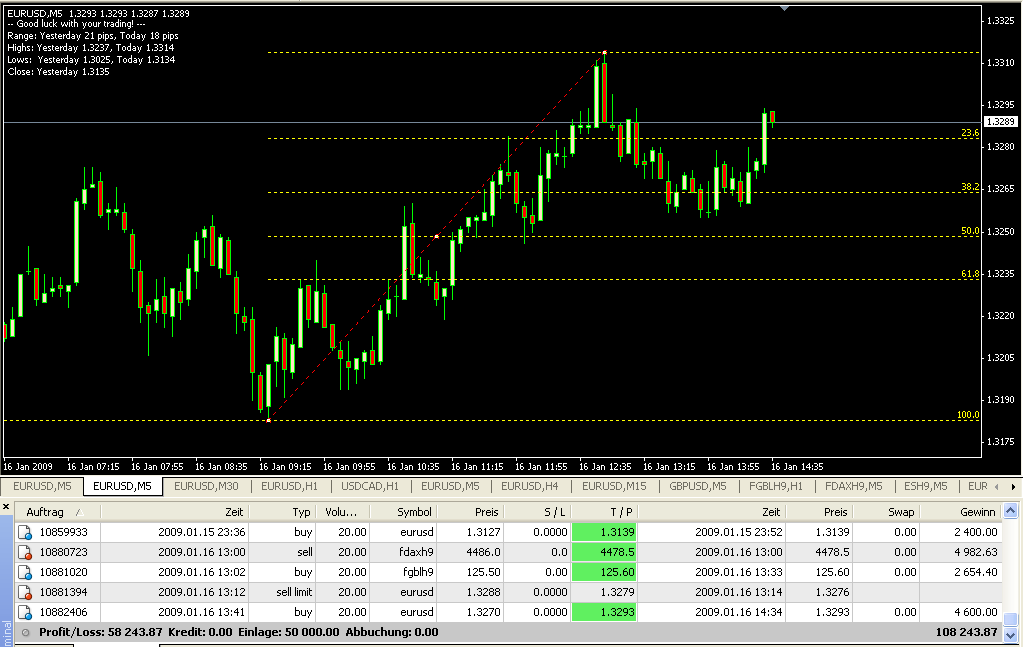The width and height of the screenshot is (1023, 647).
Task: Click the buy order icon for order 10859933
Action: click(x=25, y=532)
